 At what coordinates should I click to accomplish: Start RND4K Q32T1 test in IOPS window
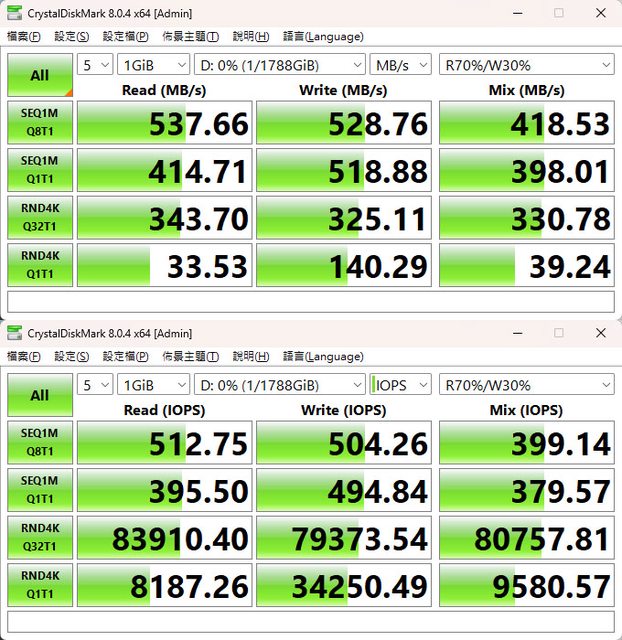click(x=39, y=539)
